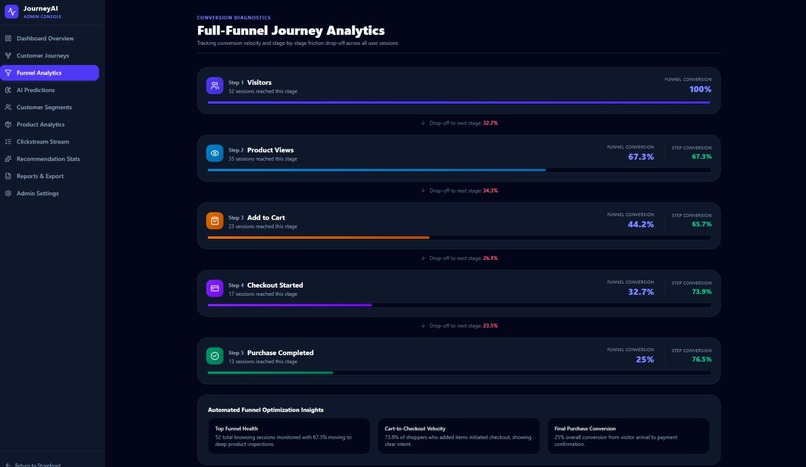The image size is (806, 467).
Task: Click the Recommendation Stats sparkle icon
Action: pos(8,159)
